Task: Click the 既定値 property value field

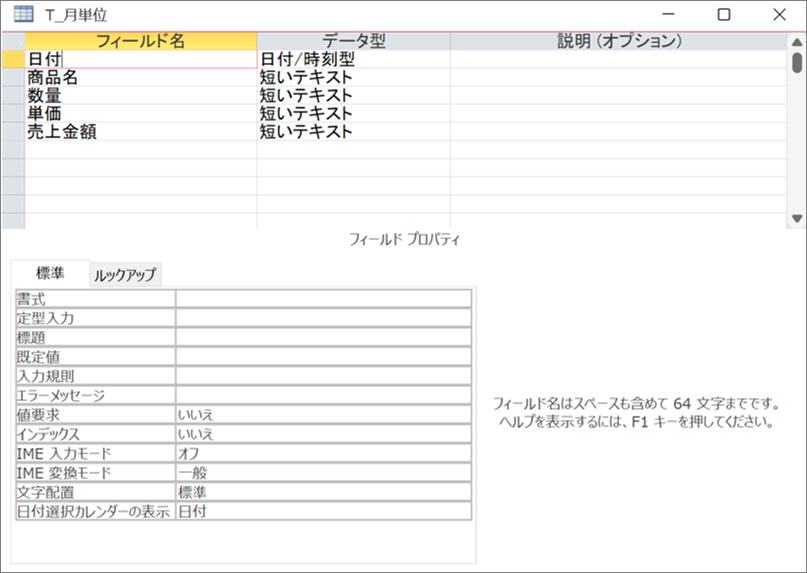Action: pyautogui.click(x=324, y=356)
